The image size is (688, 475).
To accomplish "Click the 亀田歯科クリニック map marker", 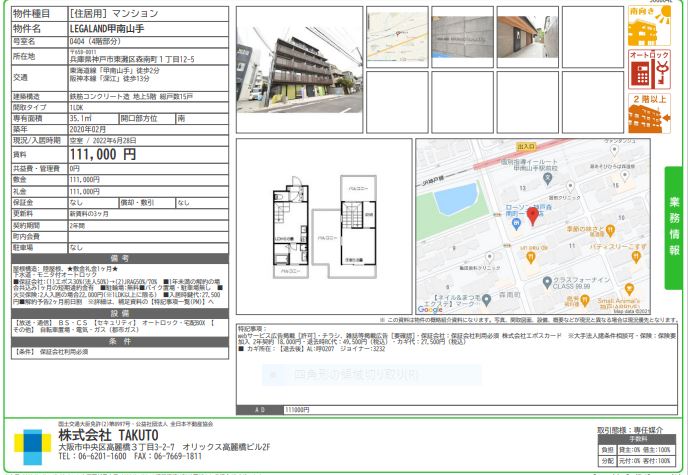I will click(489, 257).
